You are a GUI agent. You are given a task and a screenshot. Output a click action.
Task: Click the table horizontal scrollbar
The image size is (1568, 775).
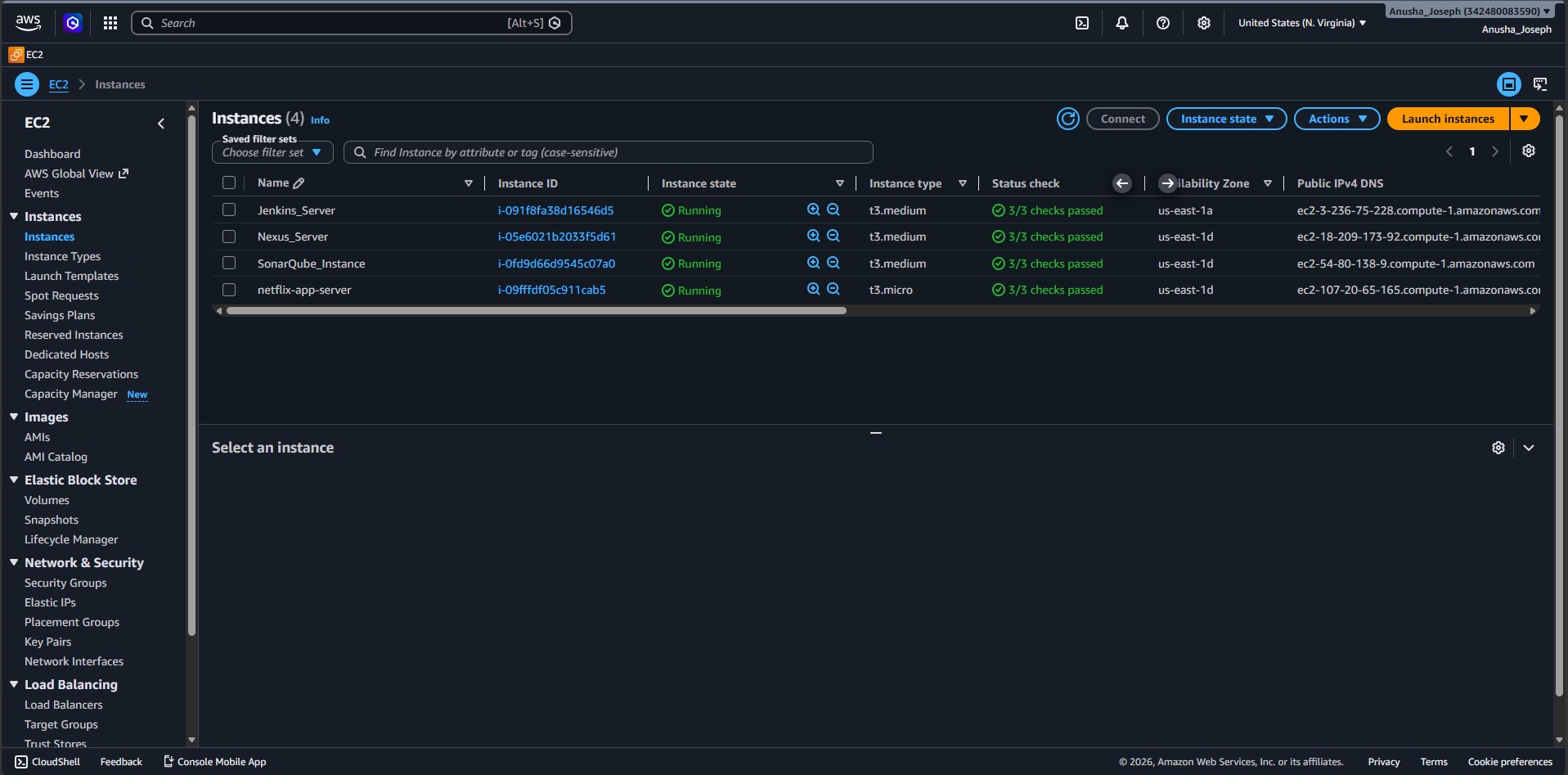click(537, 311)
